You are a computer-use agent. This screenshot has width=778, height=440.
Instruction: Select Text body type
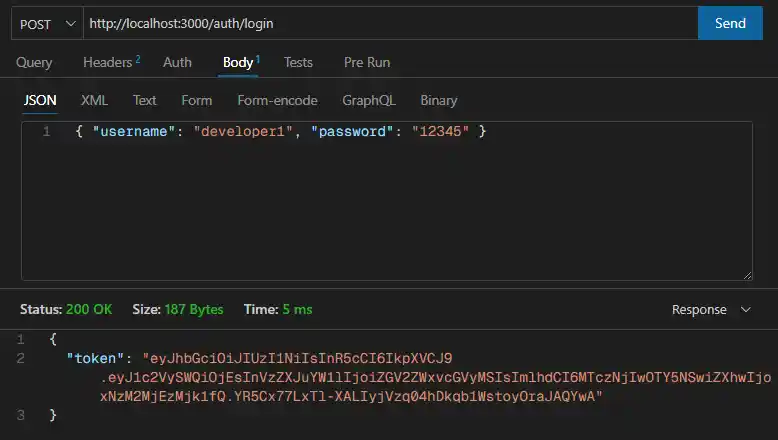click(x=144, y=100)
